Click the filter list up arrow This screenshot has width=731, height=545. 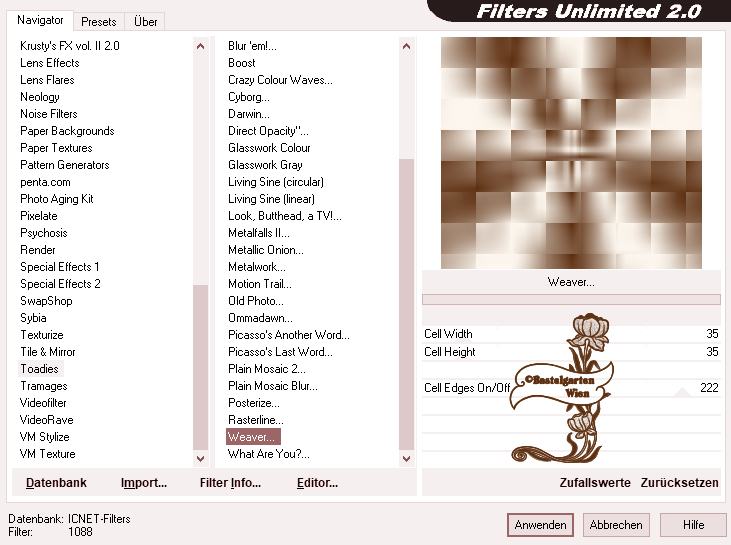[x=407, y=46]
